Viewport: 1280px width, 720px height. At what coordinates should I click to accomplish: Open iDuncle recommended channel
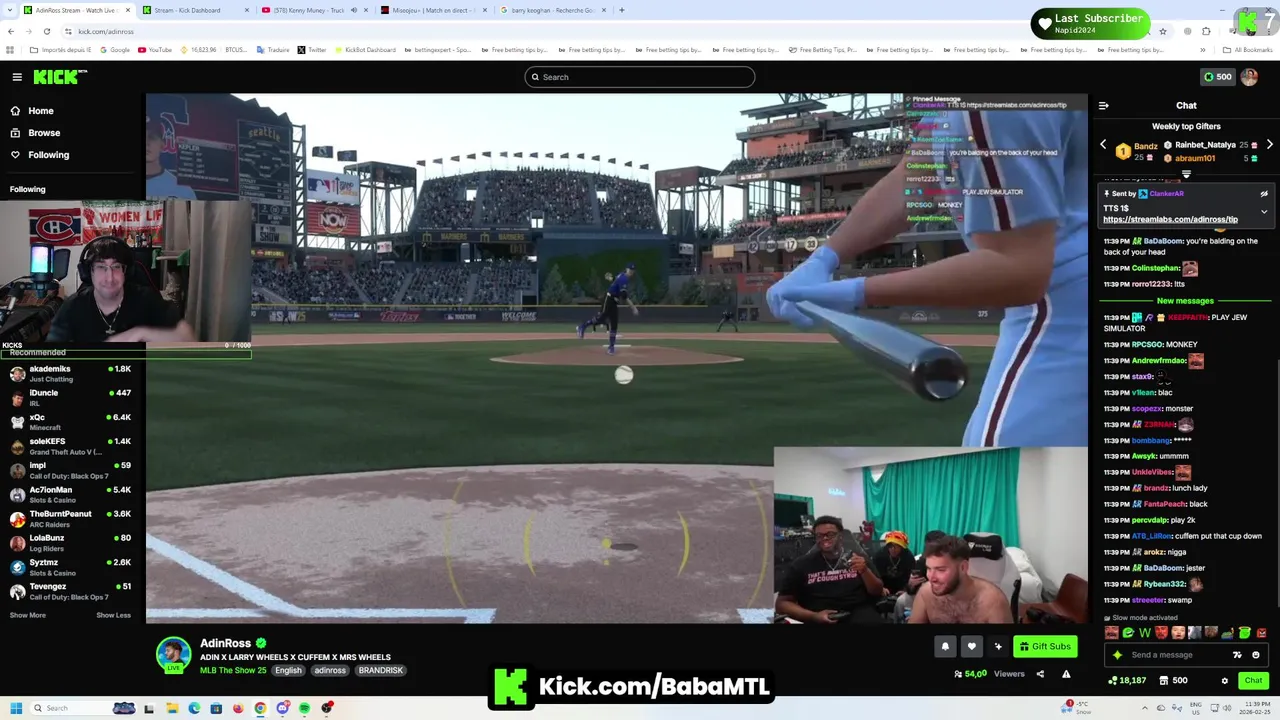(x=70, y=397)
